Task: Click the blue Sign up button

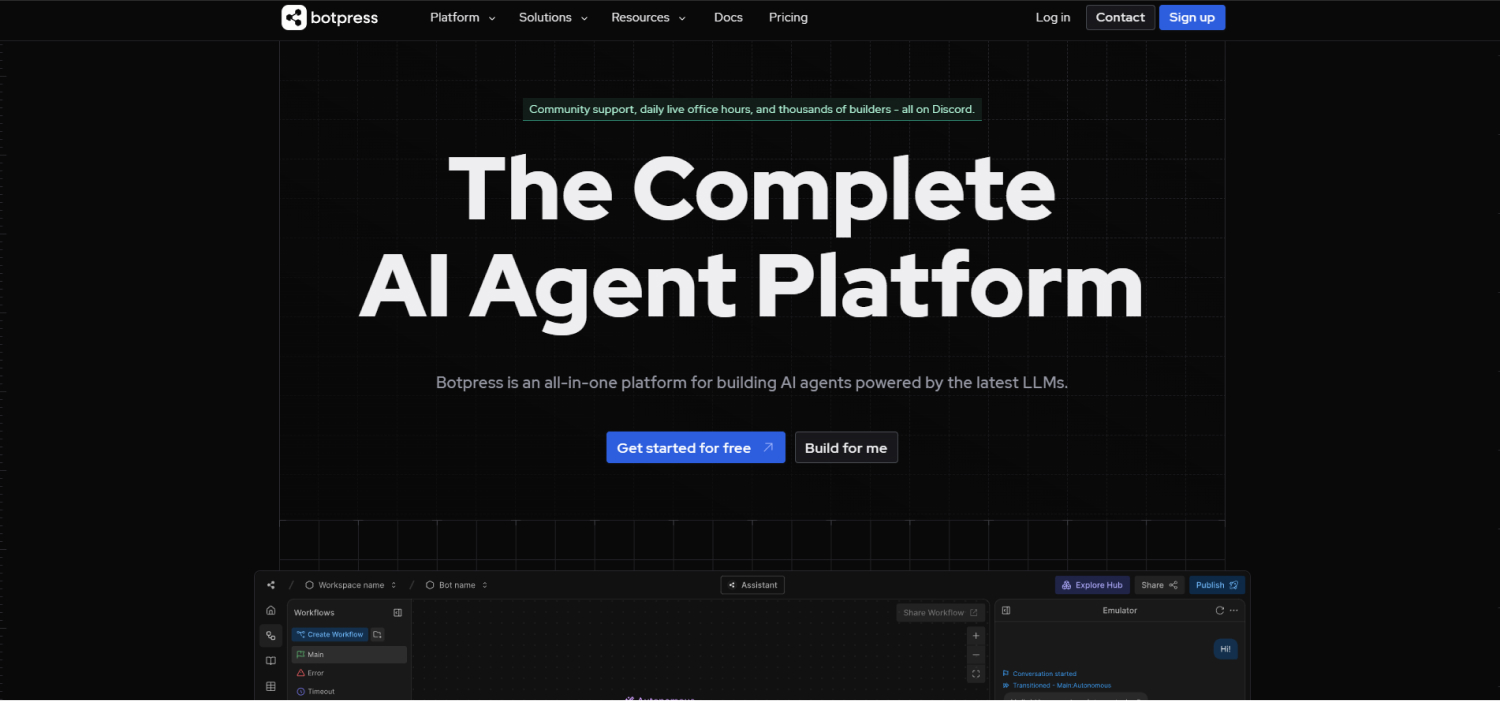Action: (1192, 17)
